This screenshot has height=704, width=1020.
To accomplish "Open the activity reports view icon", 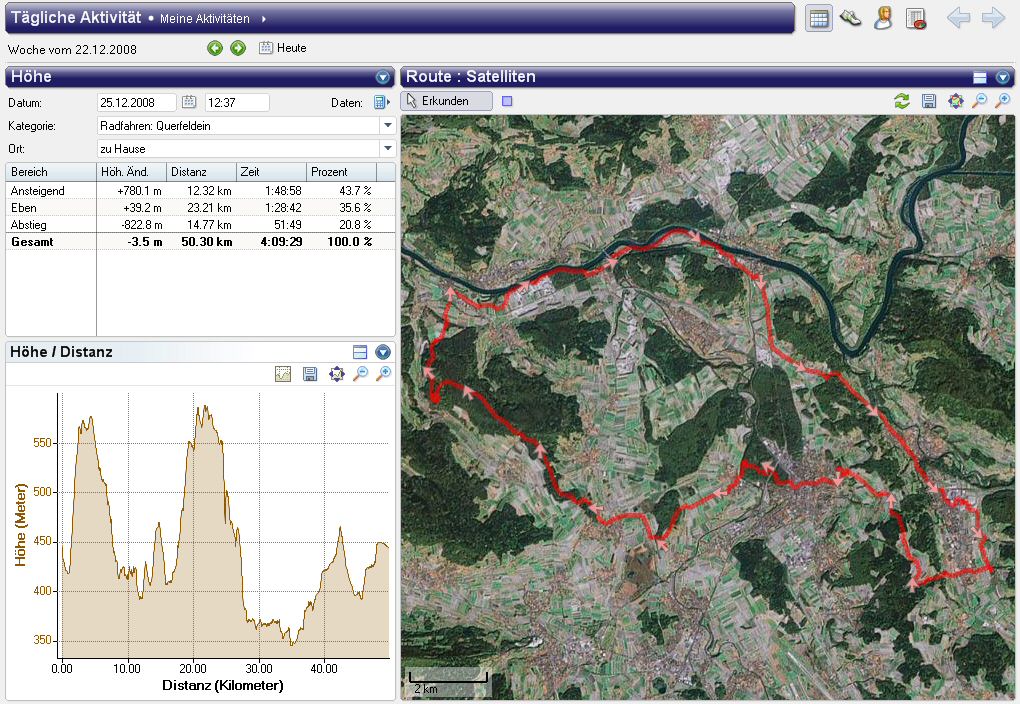I will tap(915, 18).
